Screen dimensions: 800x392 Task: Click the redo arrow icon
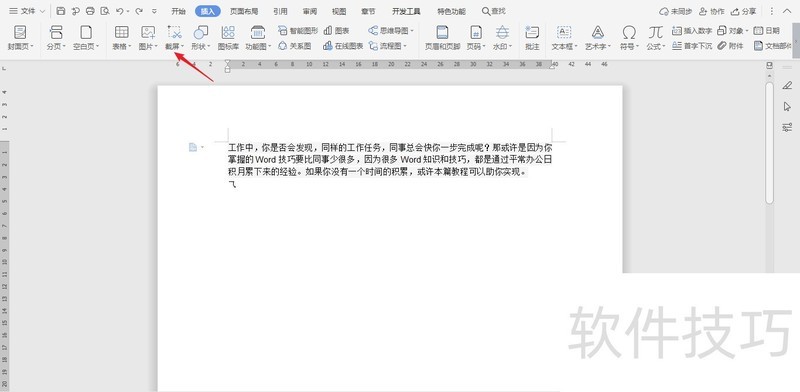139,11
